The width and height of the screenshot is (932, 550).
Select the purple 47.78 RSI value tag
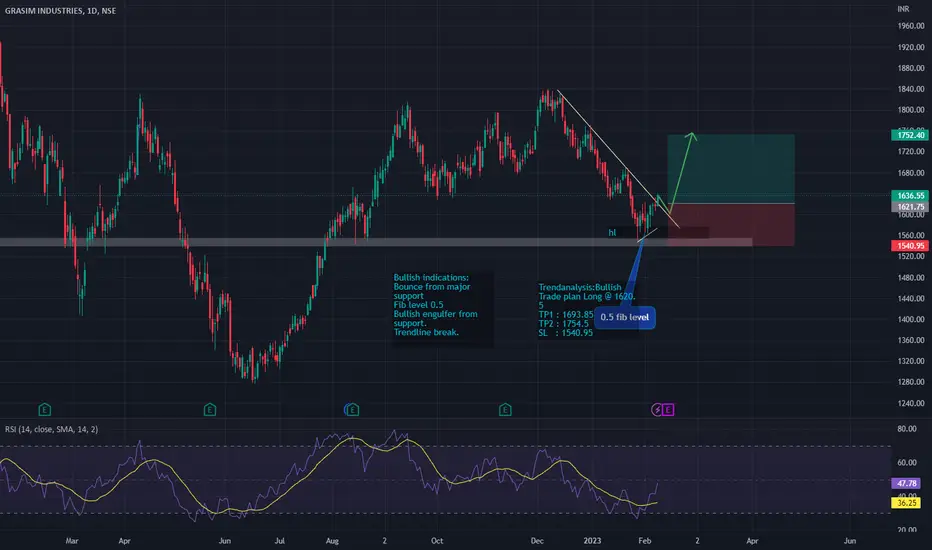coord(906,483)
